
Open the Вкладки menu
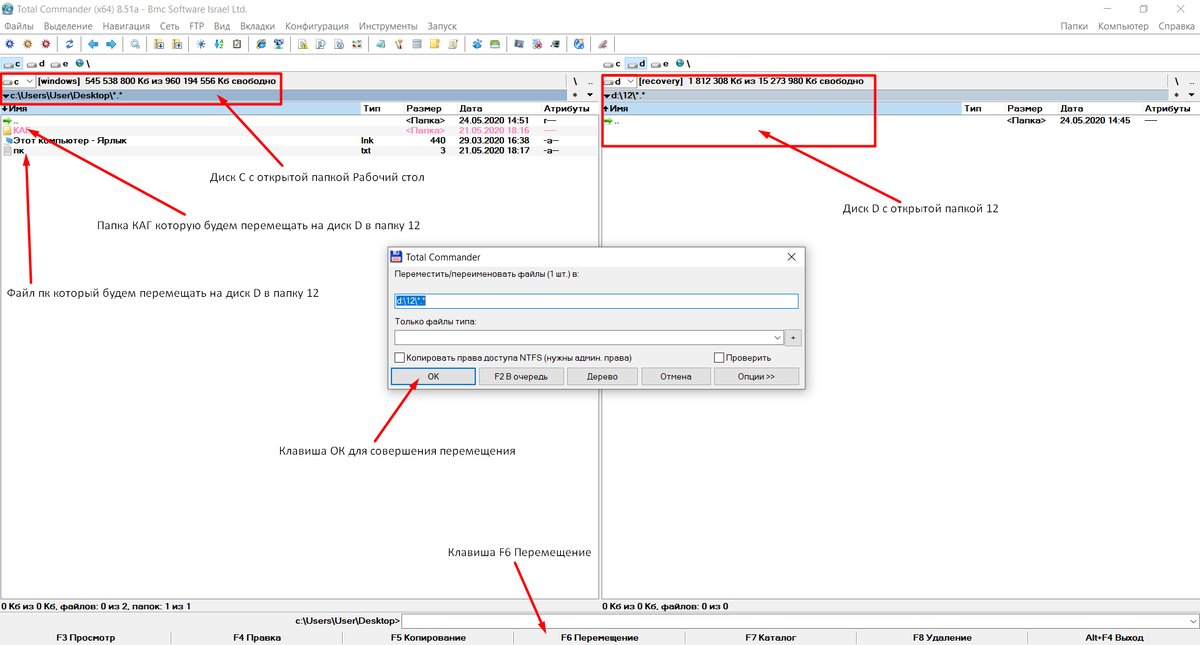pyautogui.click(x=258, y=26)
